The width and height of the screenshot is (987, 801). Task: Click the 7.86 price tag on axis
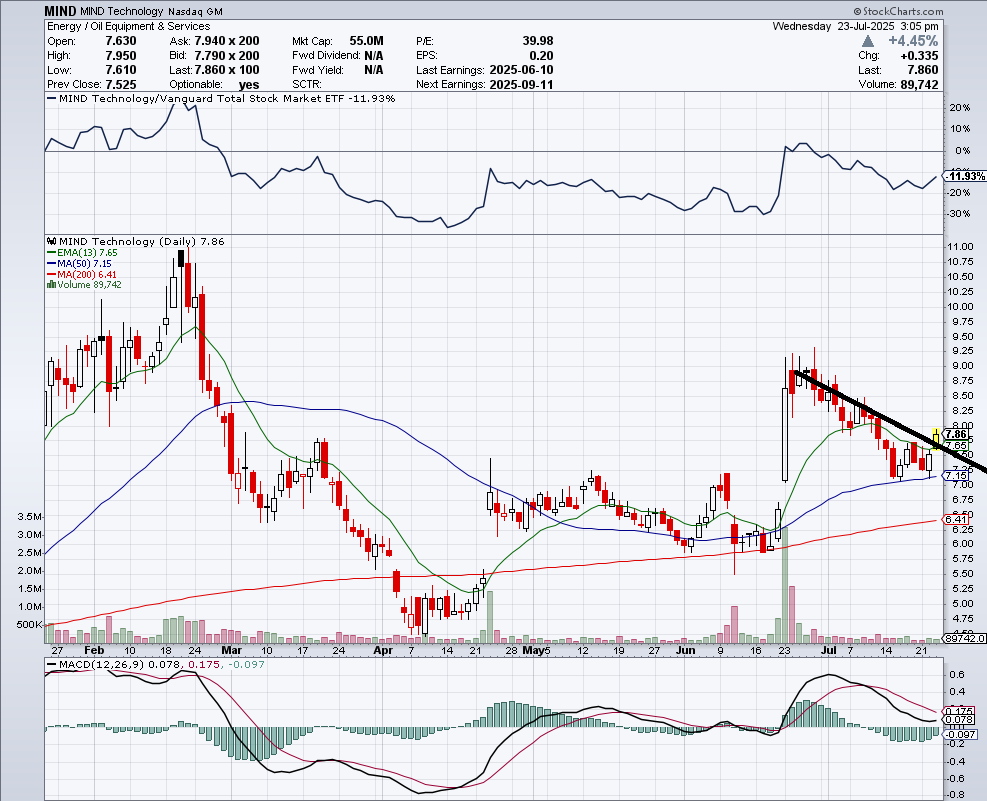[956, 434]
